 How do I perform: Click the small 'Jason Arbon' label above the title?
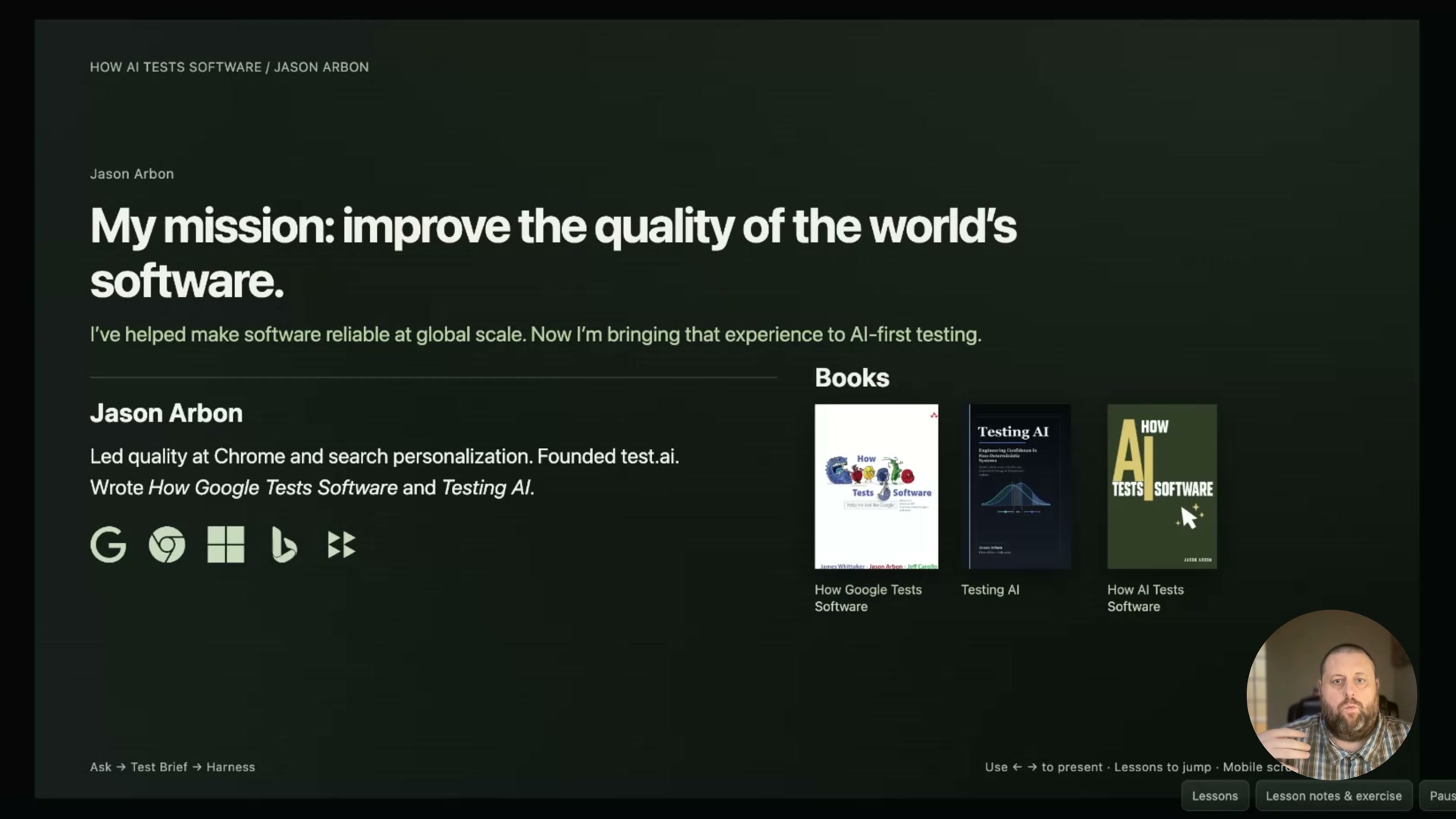tap(132, 174)
